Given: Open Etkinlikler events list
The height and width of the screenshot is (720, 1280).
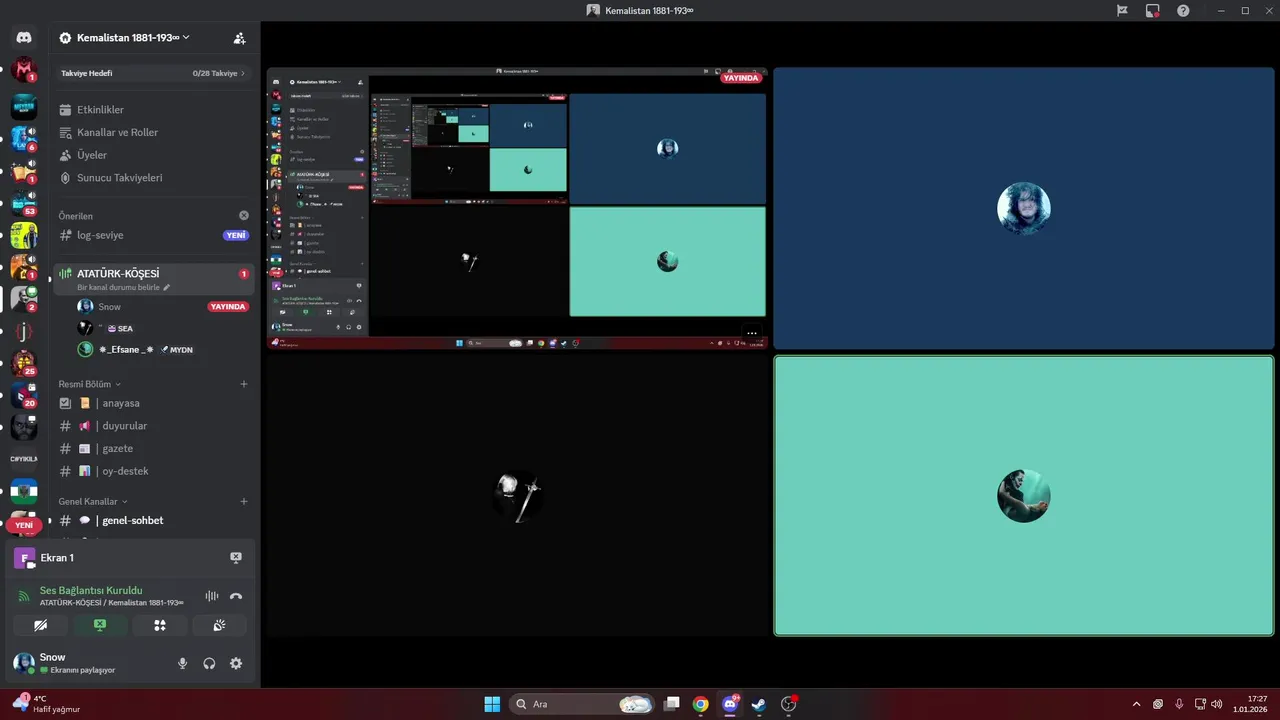Looking at the screenshot, I should [x=153, y=109].
